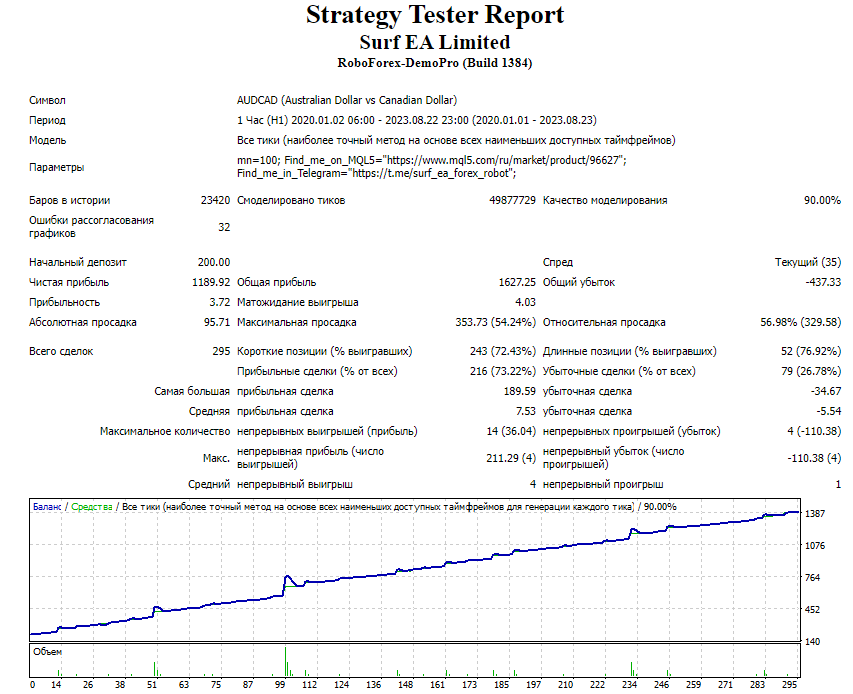The width and height of the screenshot is (853, 694).
Task: Click the mn=100 Find_me_on_MQL5 parameter line
Action: click(x=431, y=160)
